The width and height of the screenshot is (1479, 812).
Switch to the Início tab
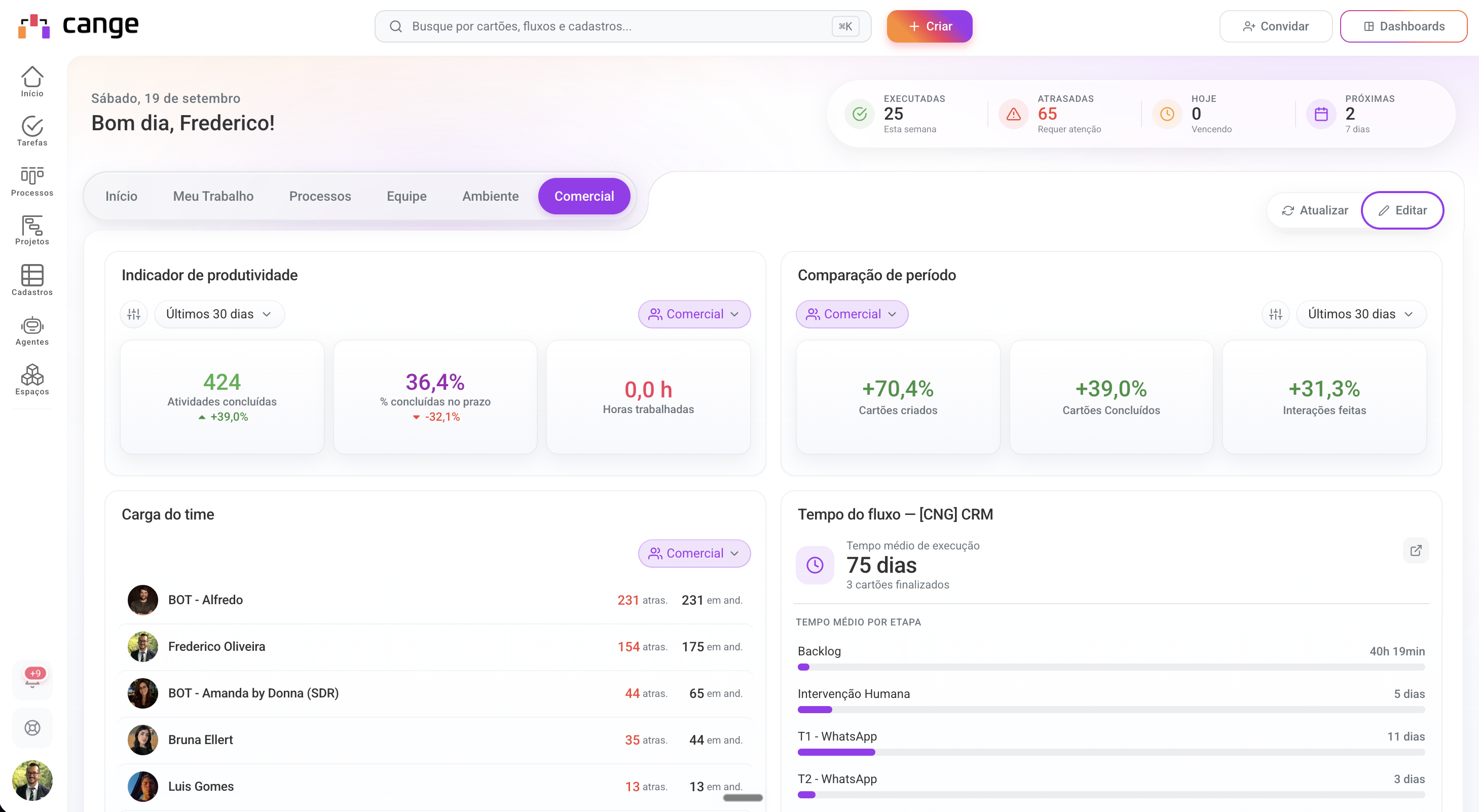click(121, 196)
